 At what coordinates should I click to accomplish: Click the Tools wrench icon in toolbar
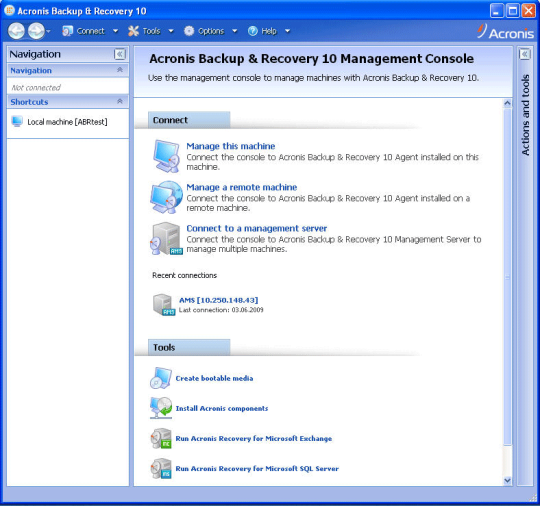133,31
